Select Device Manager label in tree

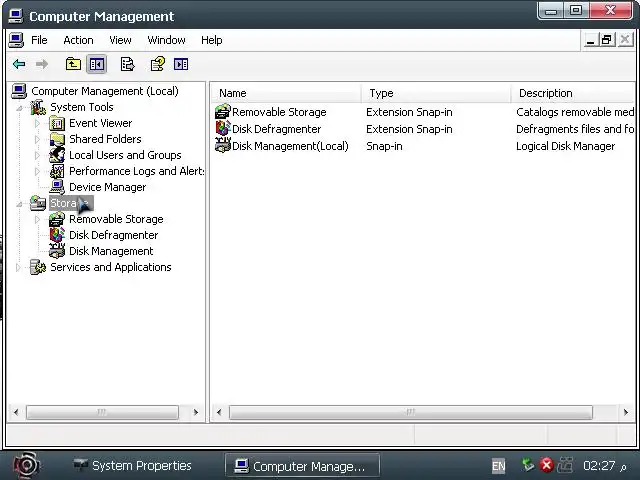[x=107, y=187]
